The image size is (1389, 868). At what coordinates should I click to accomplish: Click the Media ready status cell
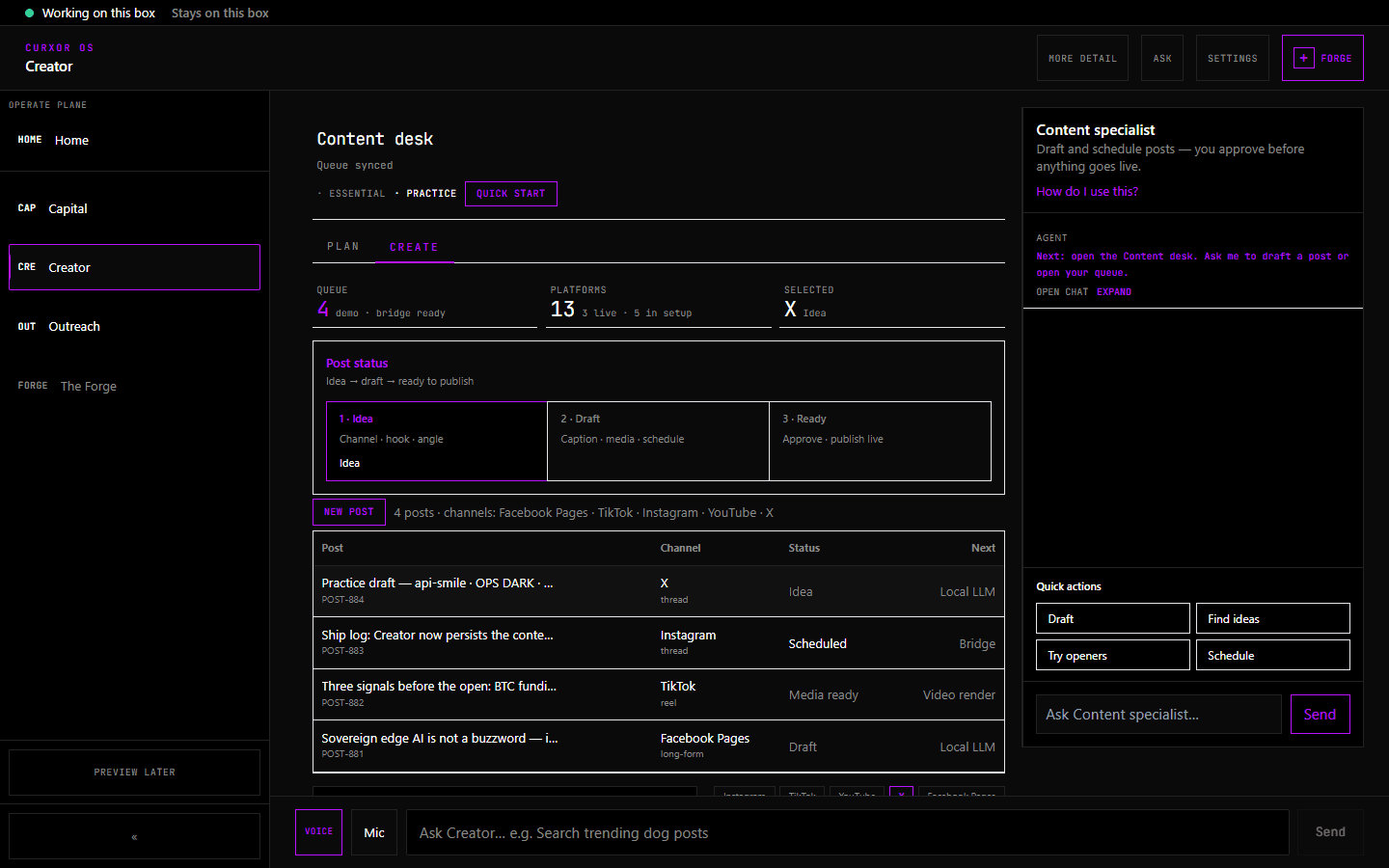pyautogui.click(x=823, y=695)
